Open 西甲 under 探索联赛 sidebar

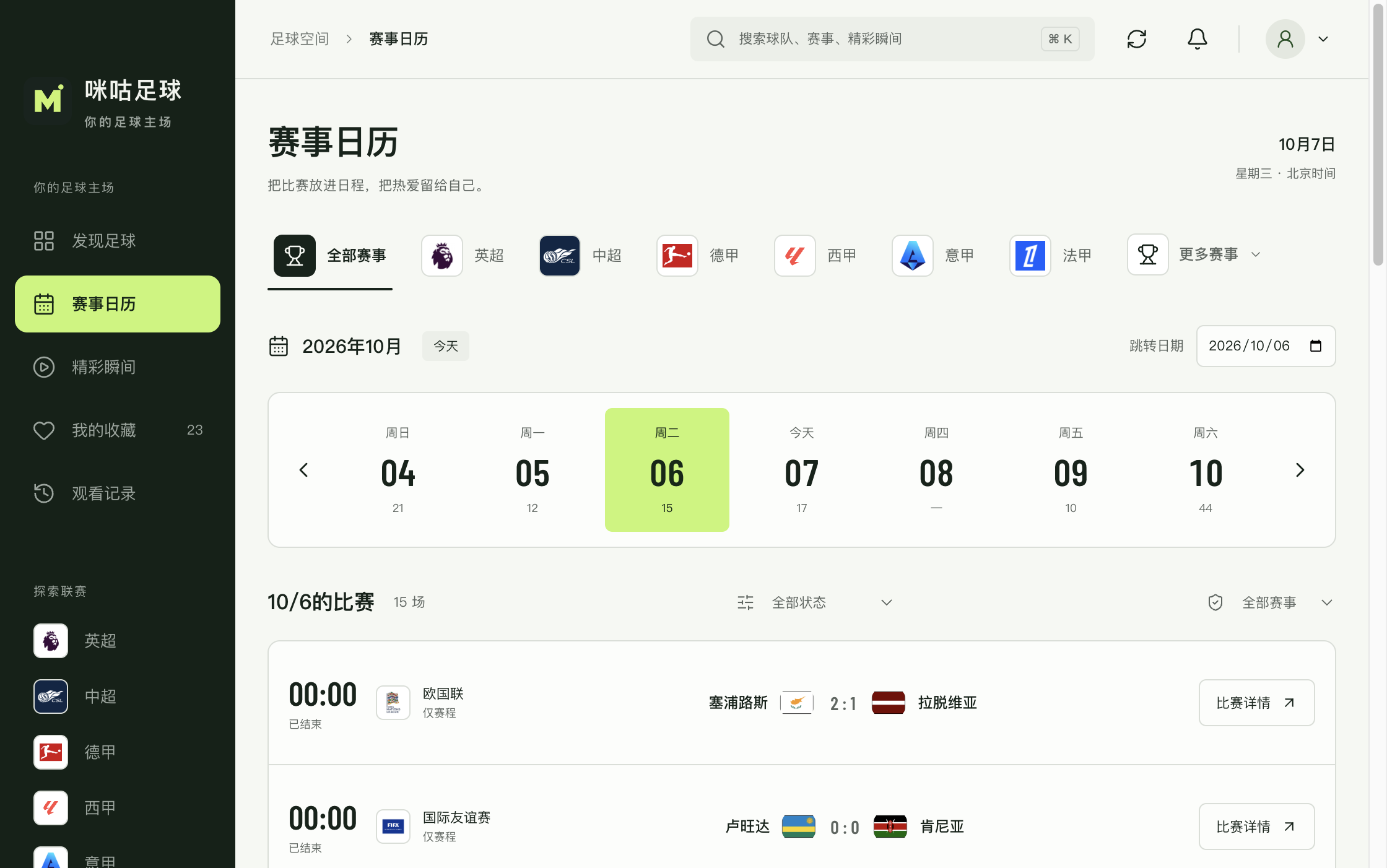tap(118, 808)
